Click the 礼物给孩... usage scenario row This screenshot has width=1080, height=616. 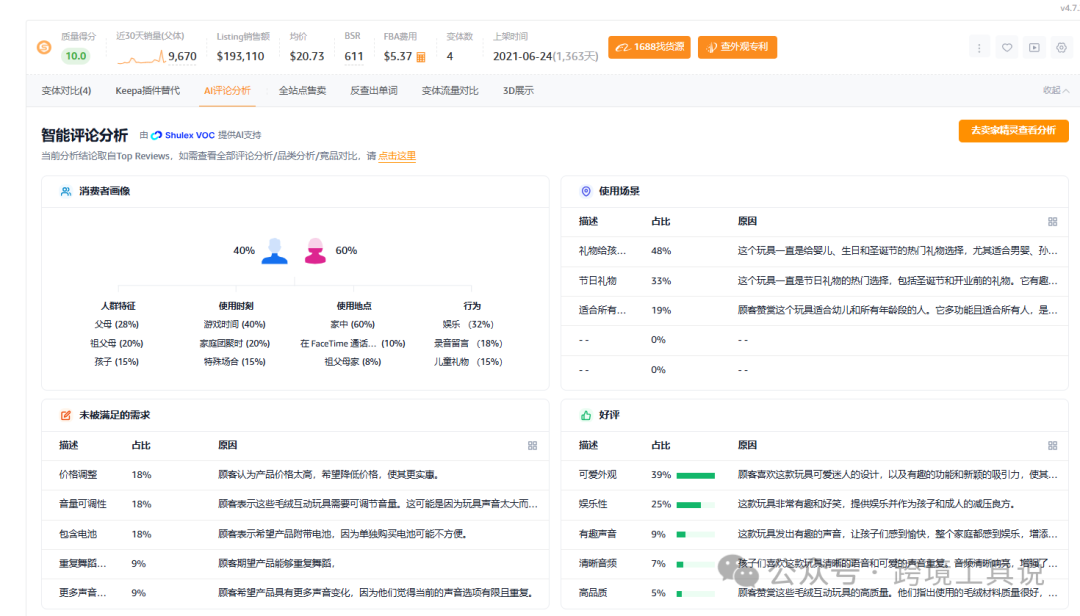(815, 251)
